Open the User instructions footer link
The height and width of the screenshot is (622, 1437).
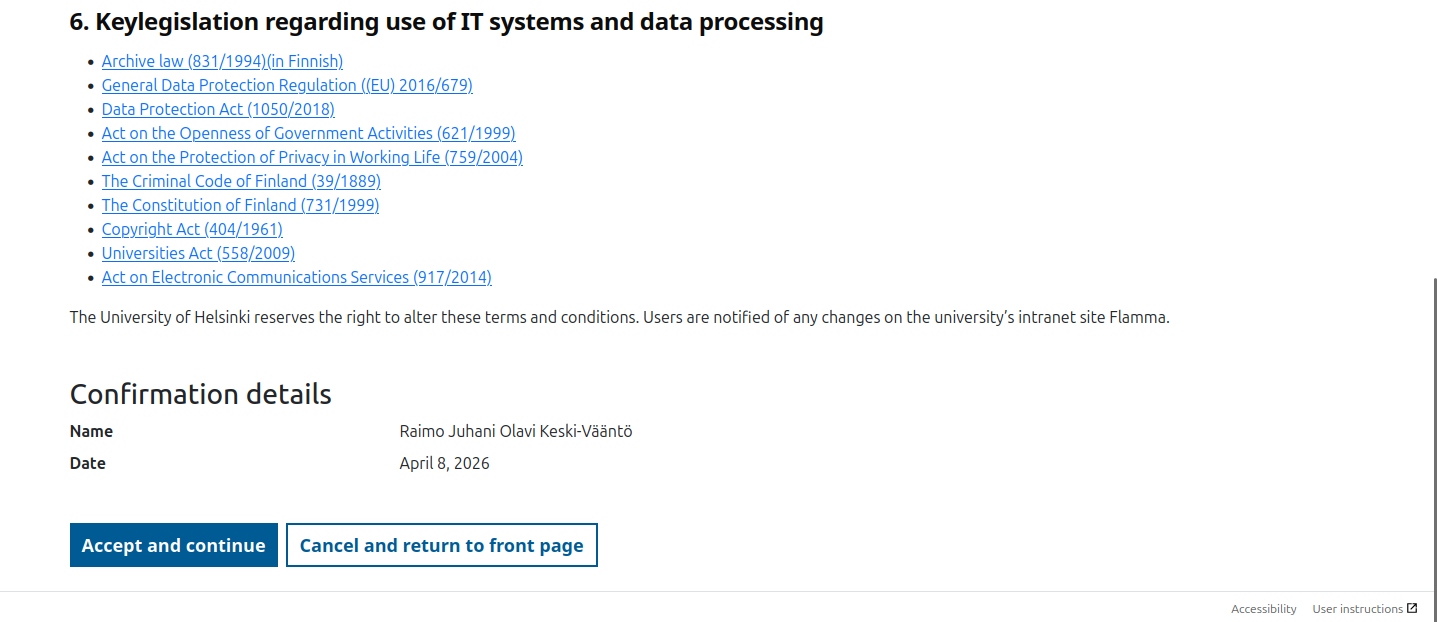click(1357, 609)
